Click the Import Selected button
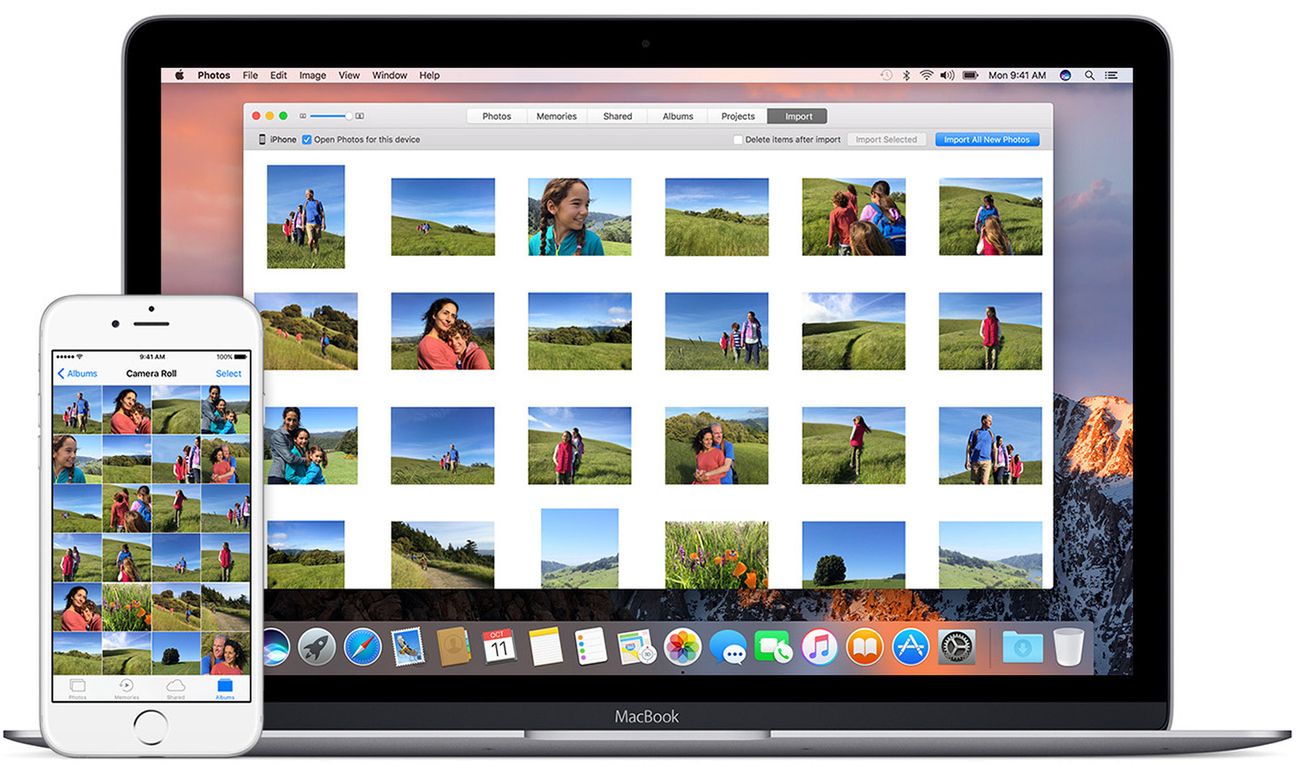Image resolution: width=1296 pixels, height=764 pixels. 886,140
